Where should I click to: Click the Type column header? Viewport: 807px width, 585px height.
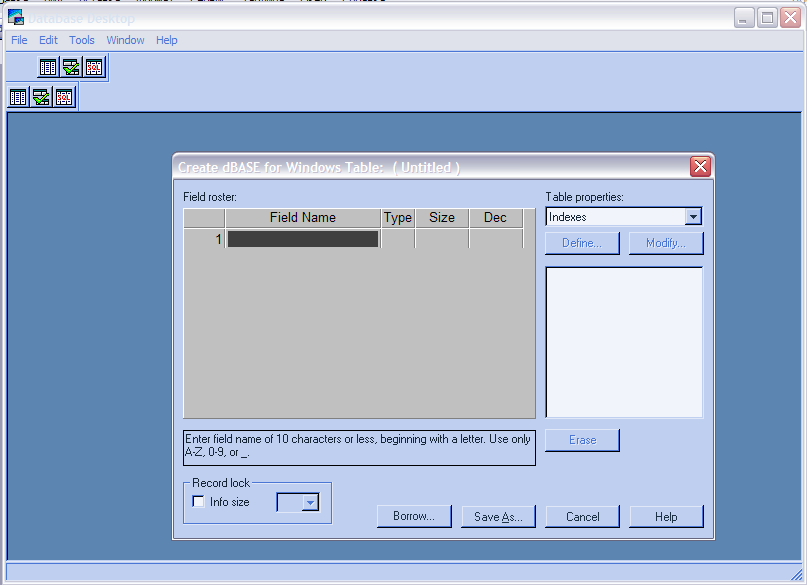398,218
